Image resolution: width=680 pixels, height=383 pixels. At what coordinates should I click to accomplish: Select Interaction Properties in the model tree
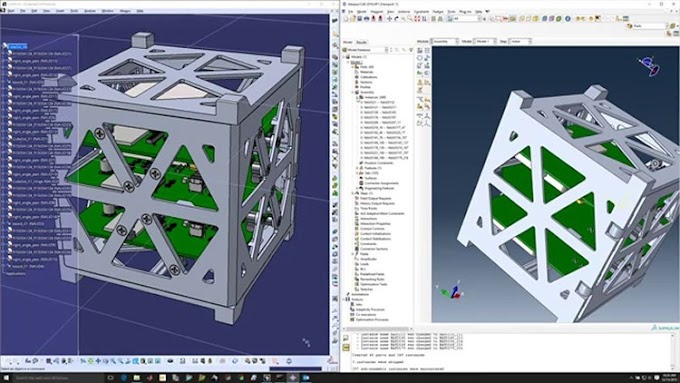tap(375, 224)
